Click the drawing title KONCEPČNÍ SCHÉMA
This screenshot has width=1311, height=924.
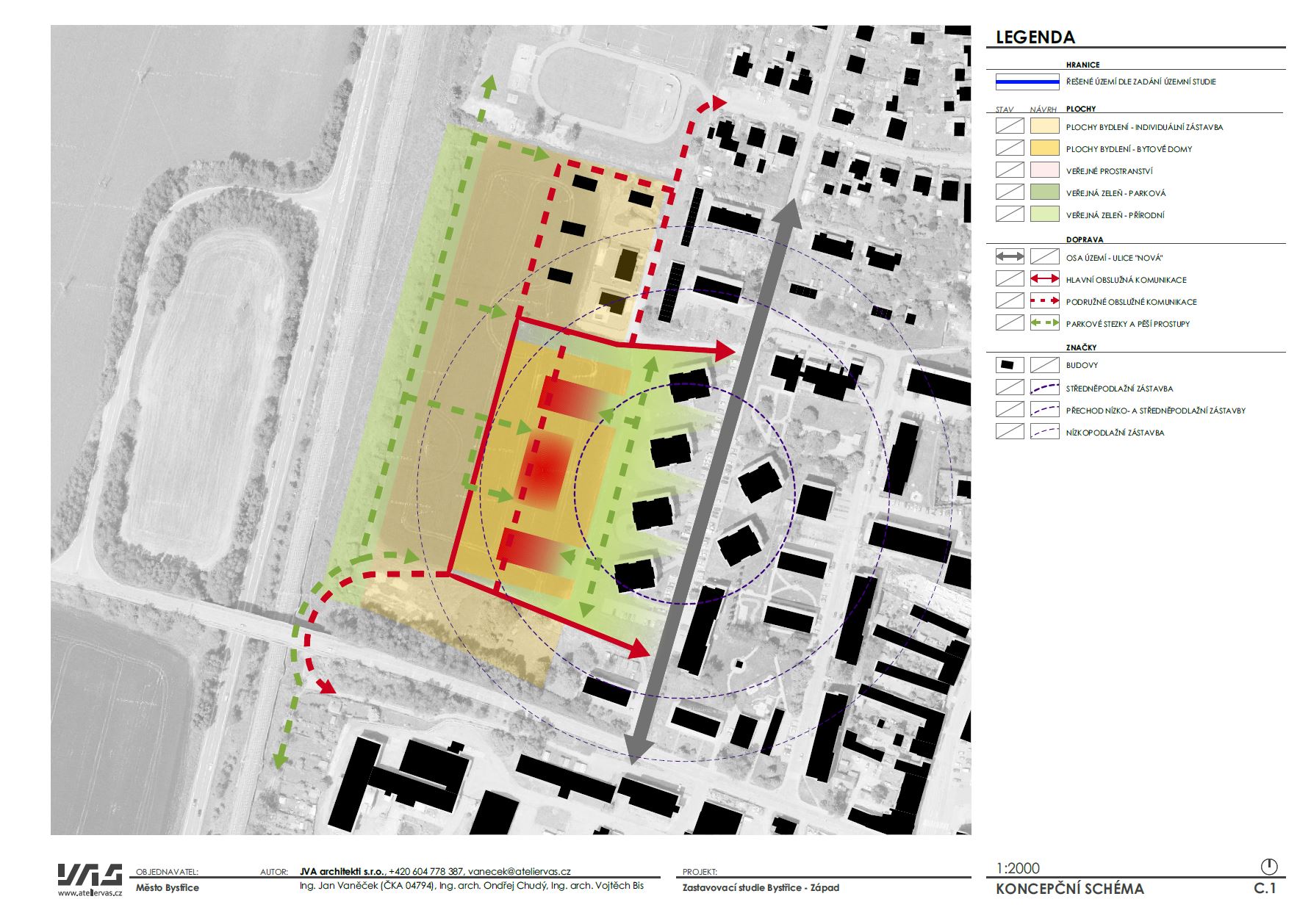[x=1069, y=889]
